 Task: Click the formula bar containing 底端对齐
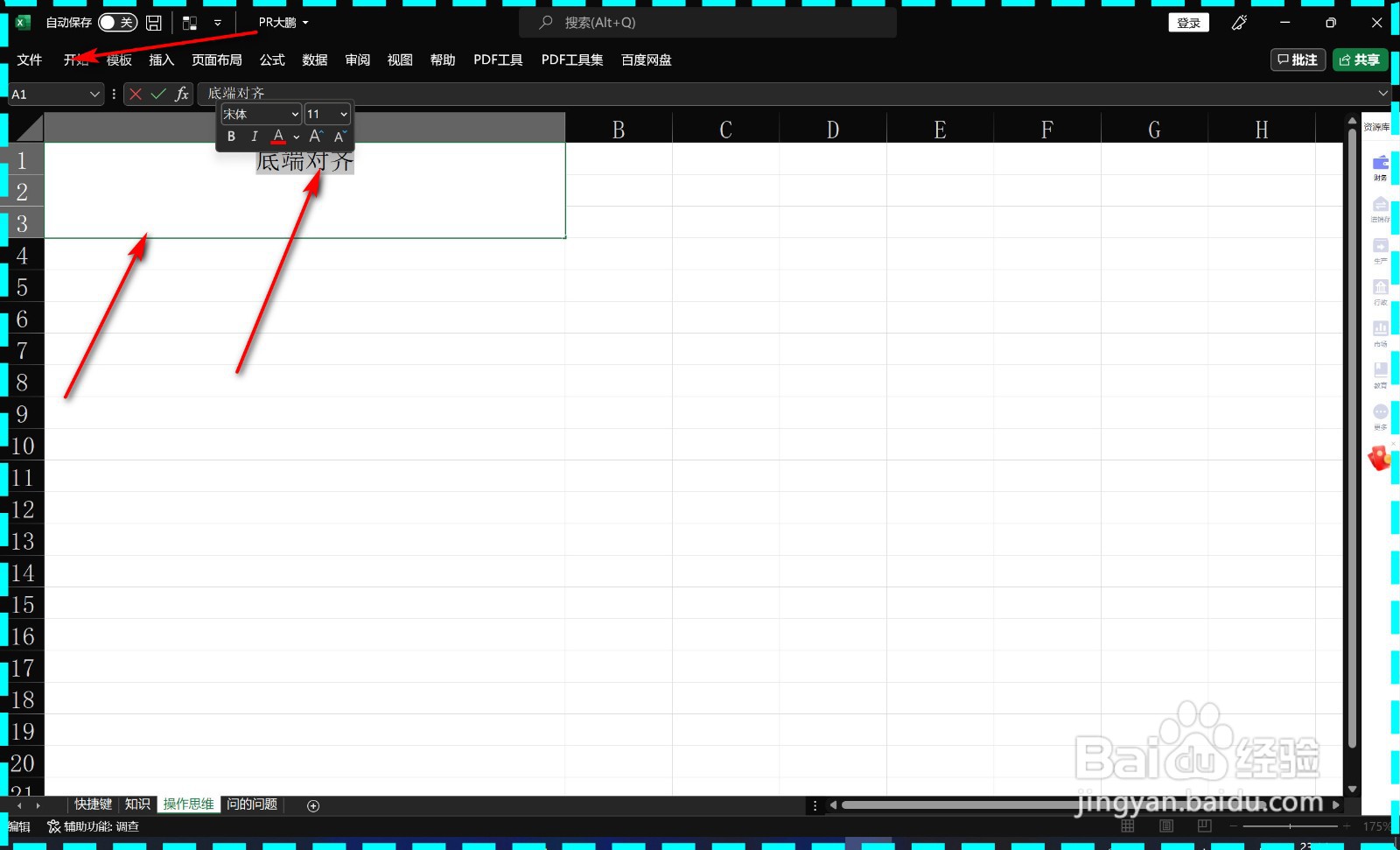pyautogui.click(x=786, y=94)
